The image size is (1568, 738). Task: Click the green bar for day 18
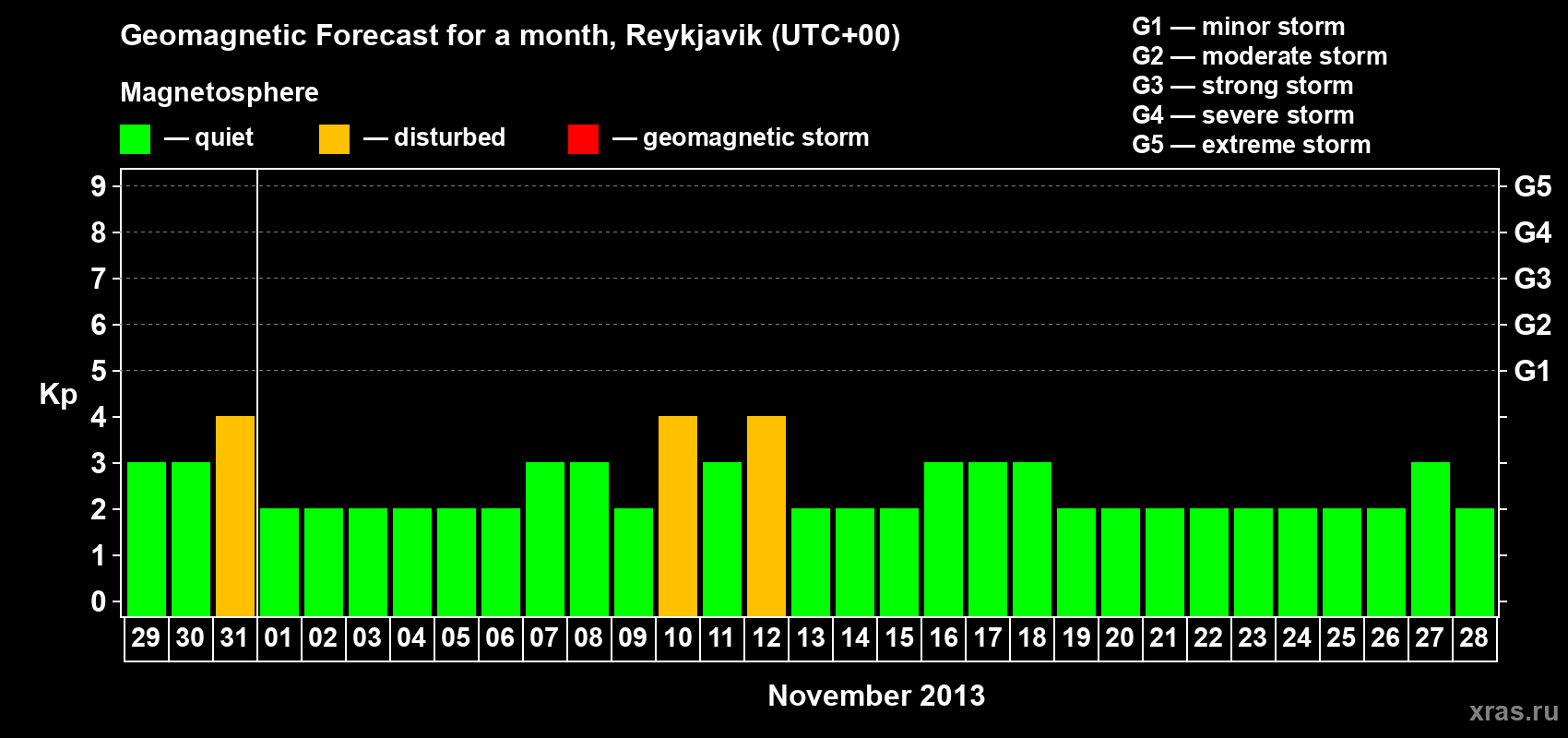[x=1032, y=539]
